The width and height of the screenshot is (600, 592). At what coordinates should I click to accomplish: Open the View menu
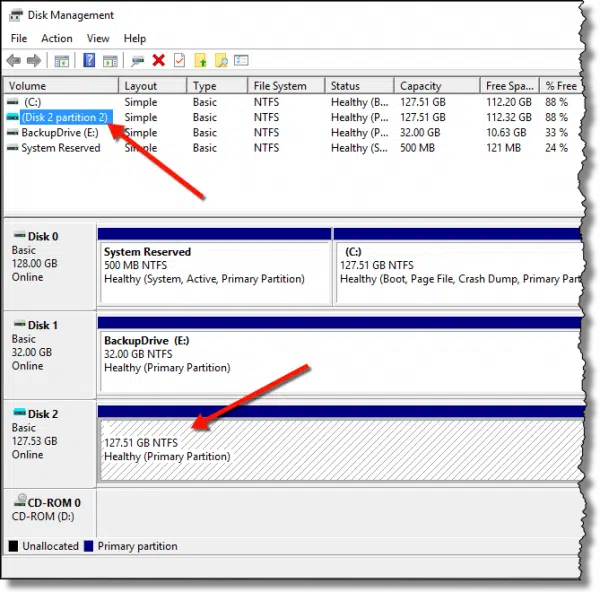98,38
